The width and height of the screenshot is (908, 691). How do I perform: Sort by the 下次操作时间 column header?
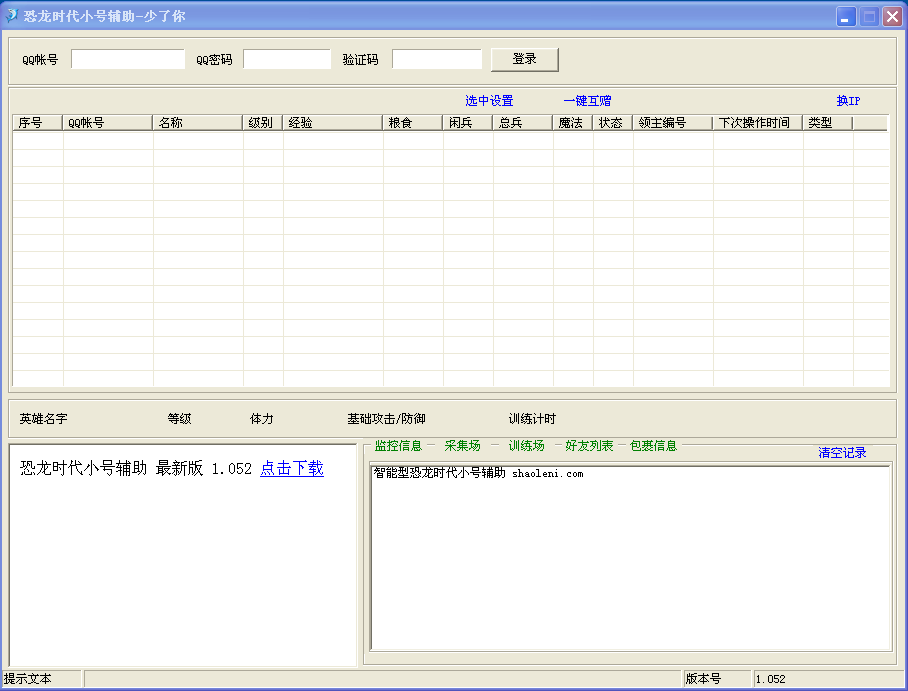[758, 123]
